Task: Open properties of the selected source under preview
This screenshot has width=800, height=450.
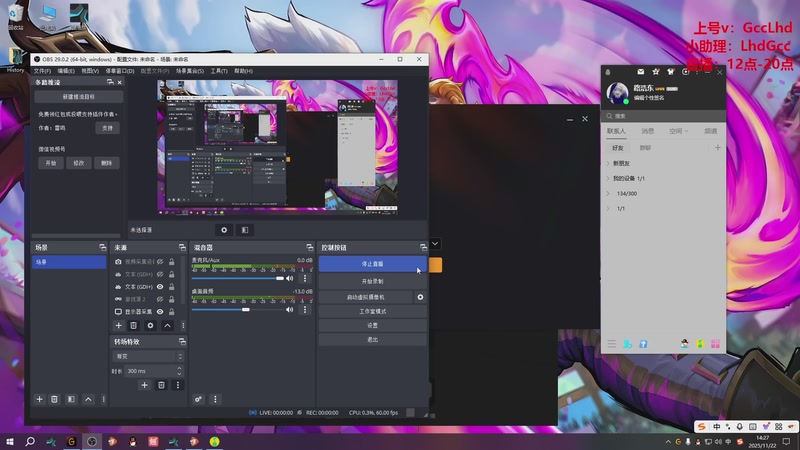Action: [x=224, y=230]
